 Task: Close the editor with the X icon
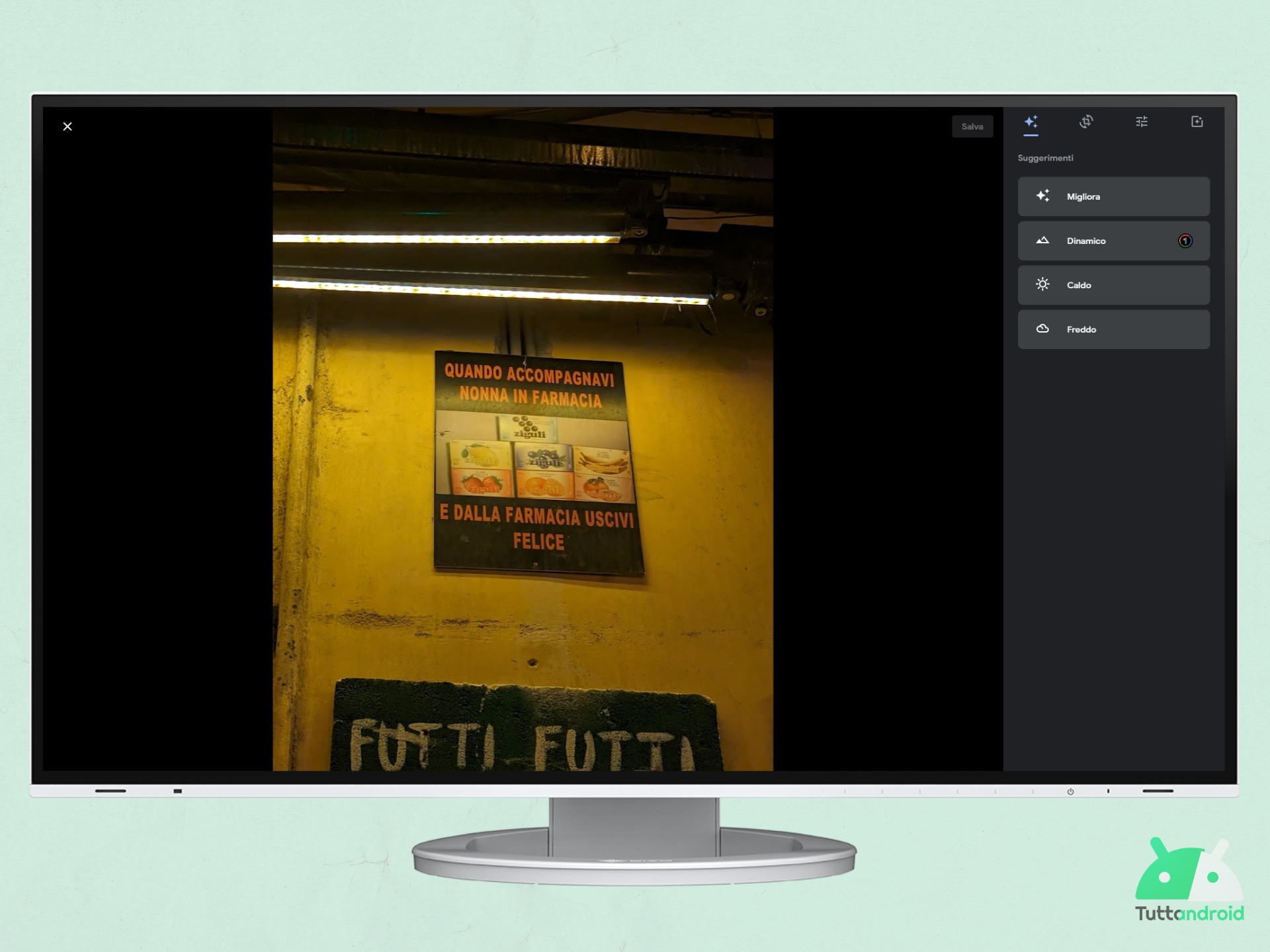67,126
